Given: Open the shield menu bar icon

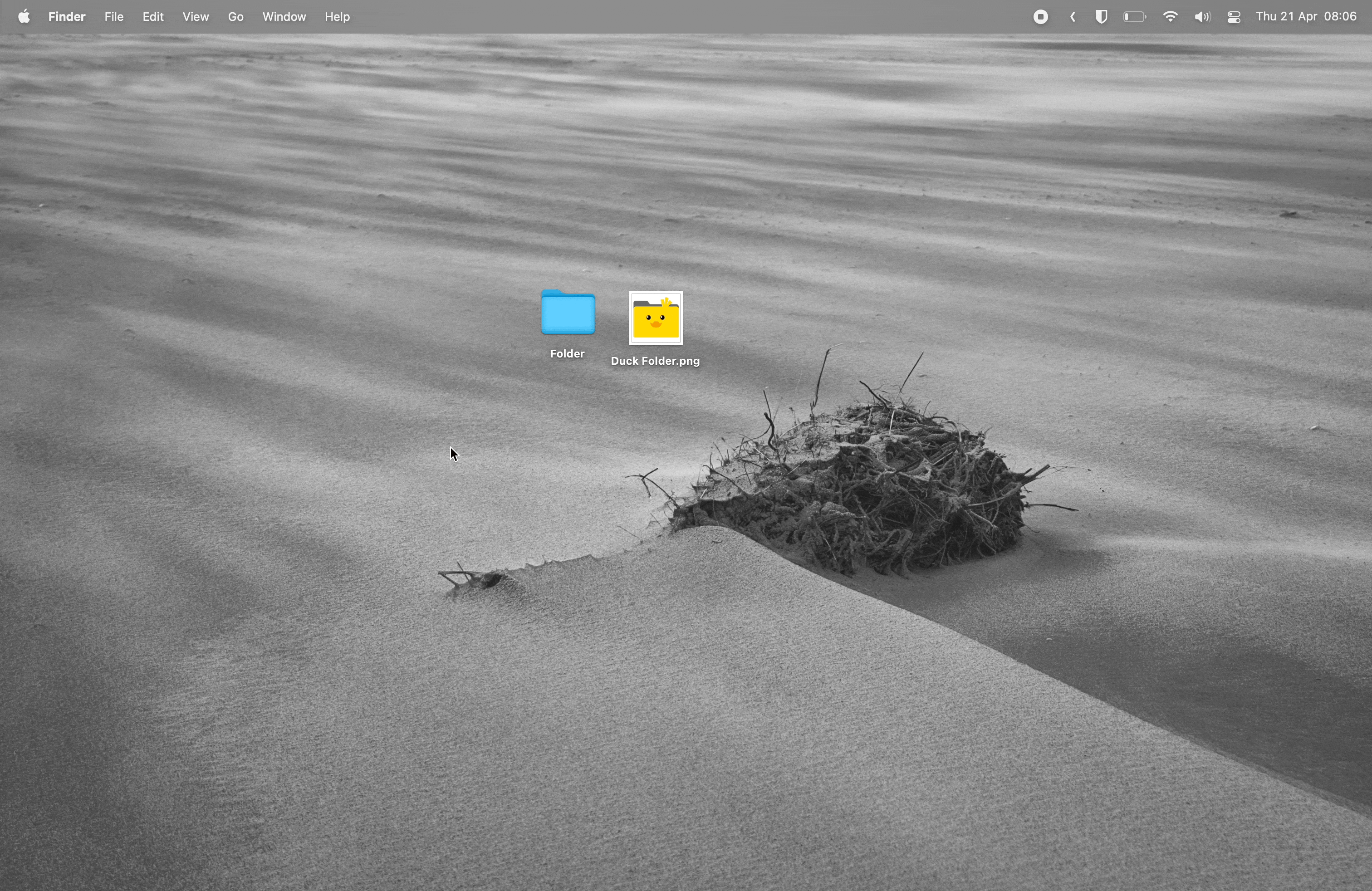Looking at the screenshot, I should click(1102, 17).
